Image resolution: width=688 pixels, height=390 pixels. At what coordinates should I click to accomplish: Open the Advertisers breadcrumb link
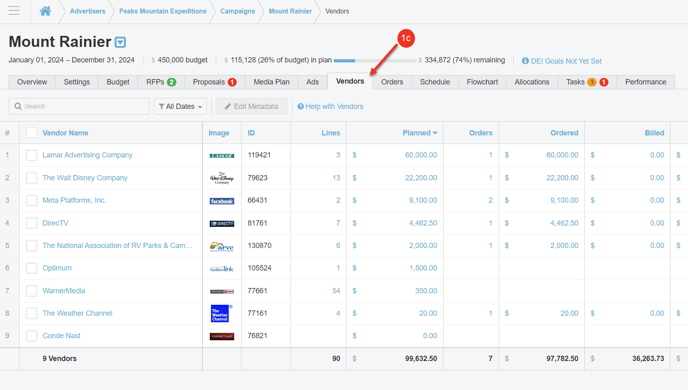(87, 11)
